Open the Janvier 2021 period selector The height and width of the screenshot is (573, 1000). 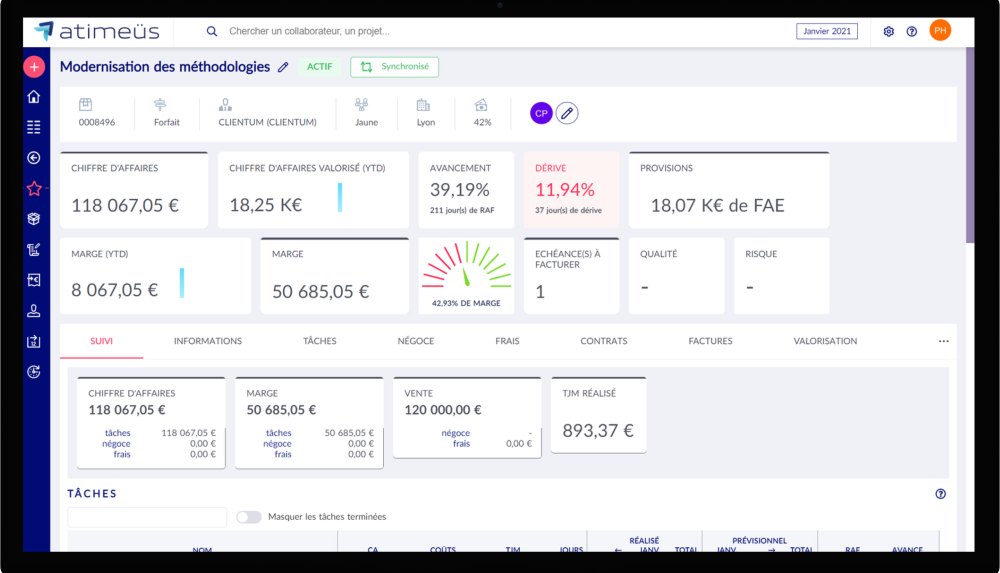point(827,31)
